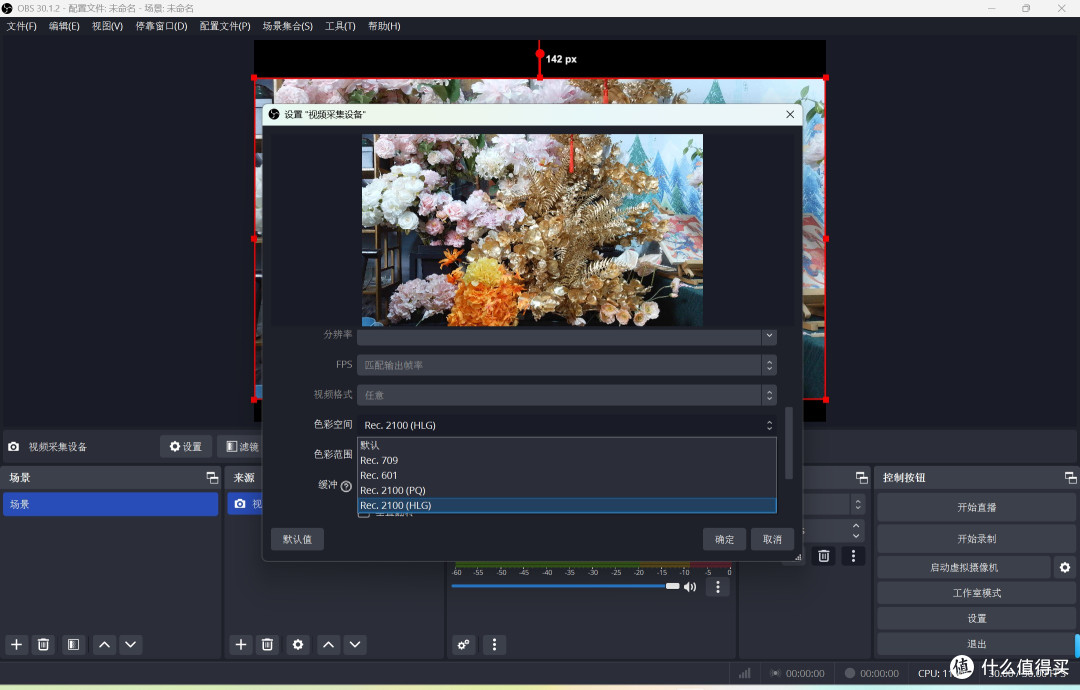Viewport: 1080px width, 690px height.
Task: Open the buffering 缓冲 help icon
Action: 346,486
